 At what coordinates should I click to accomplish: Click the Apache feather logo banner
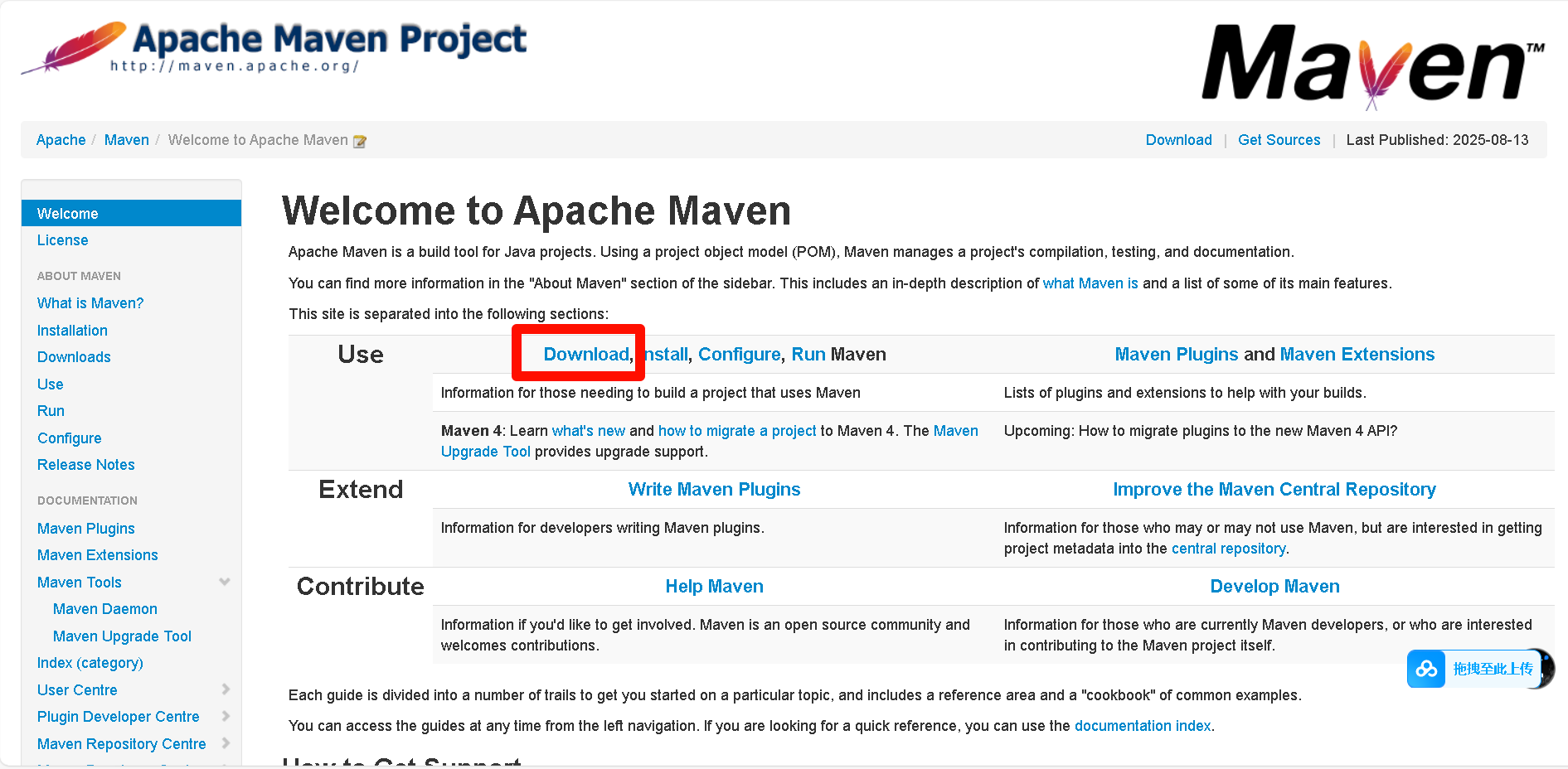[x=274, y=48]
